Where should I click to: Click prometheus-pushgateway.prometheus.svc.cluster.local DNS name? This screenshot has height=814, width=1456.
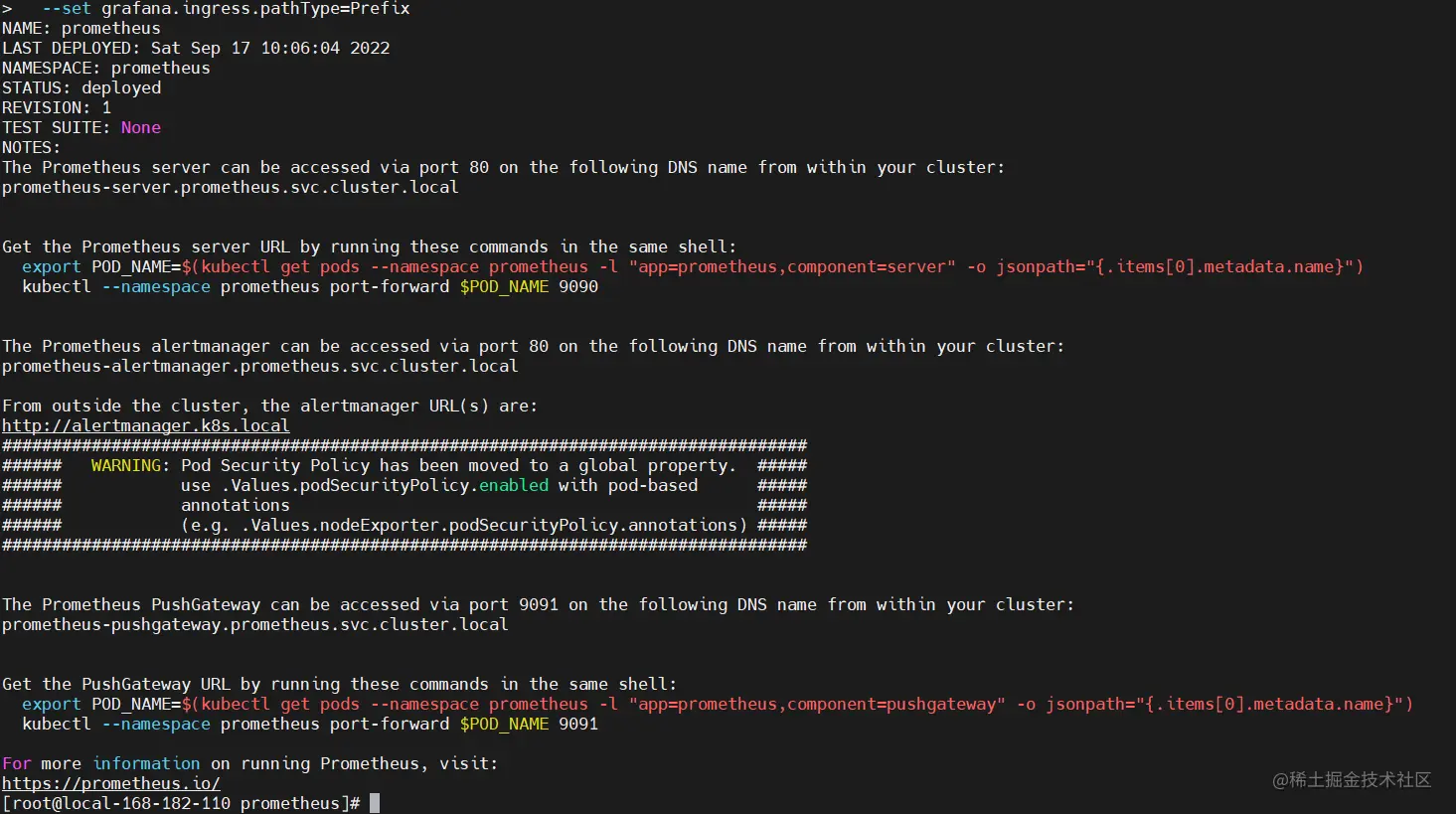255,624
